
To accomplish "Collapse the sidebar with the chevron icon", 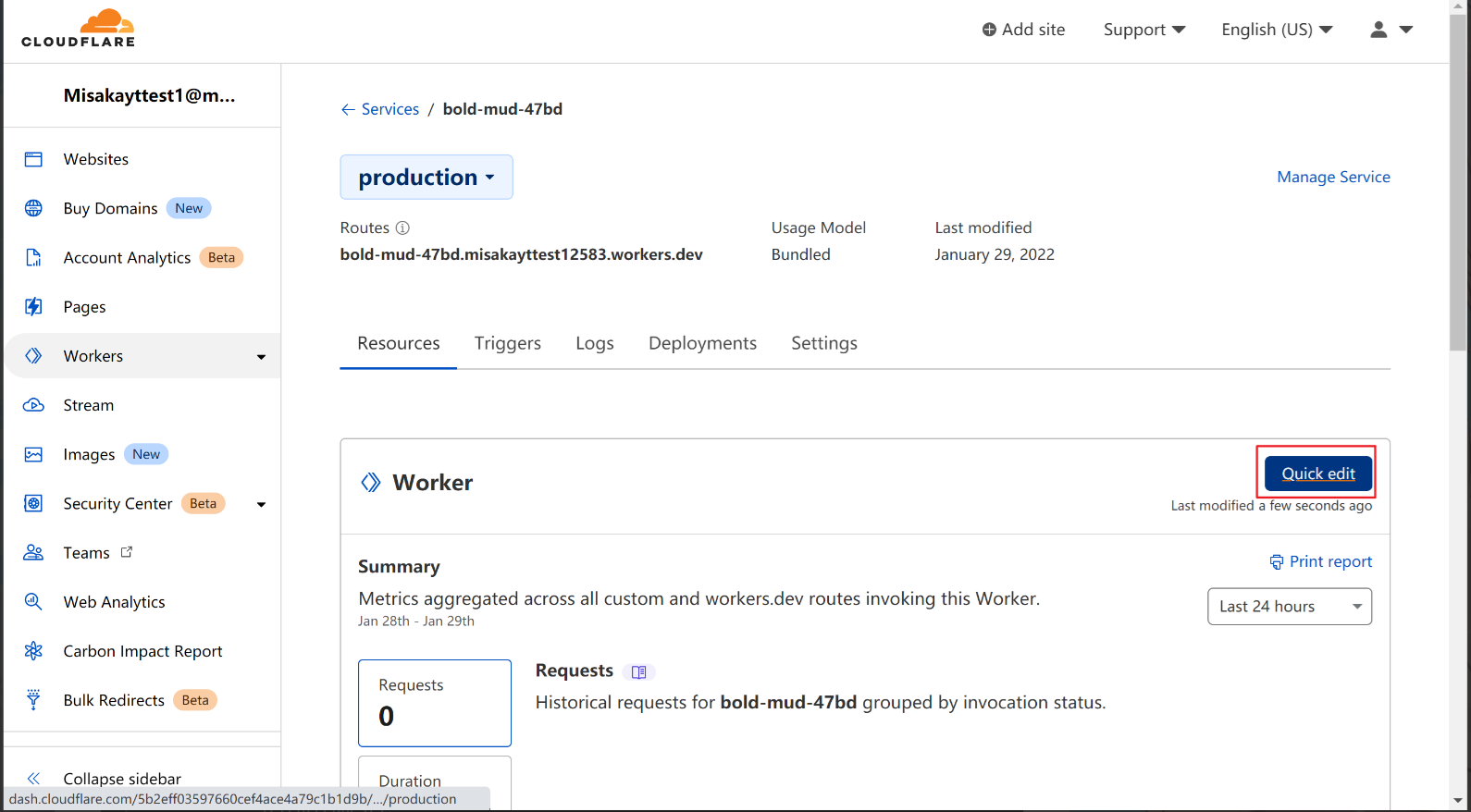I will [x=34, y=779].
